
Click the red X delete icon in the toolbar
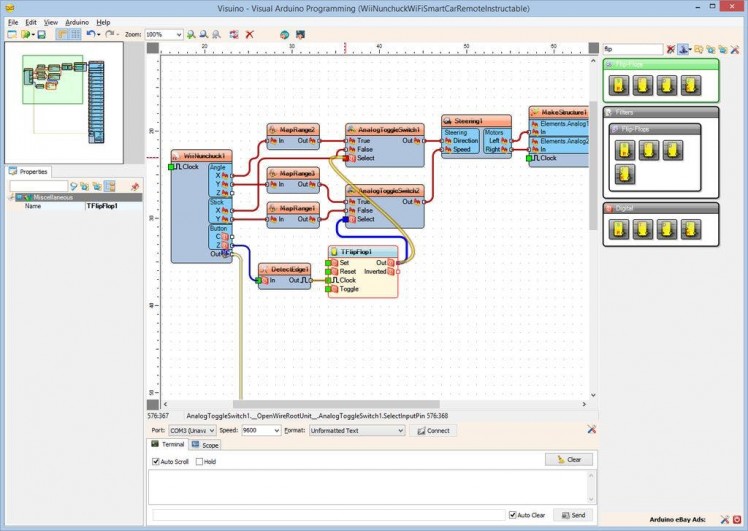[x=249, y=34]
